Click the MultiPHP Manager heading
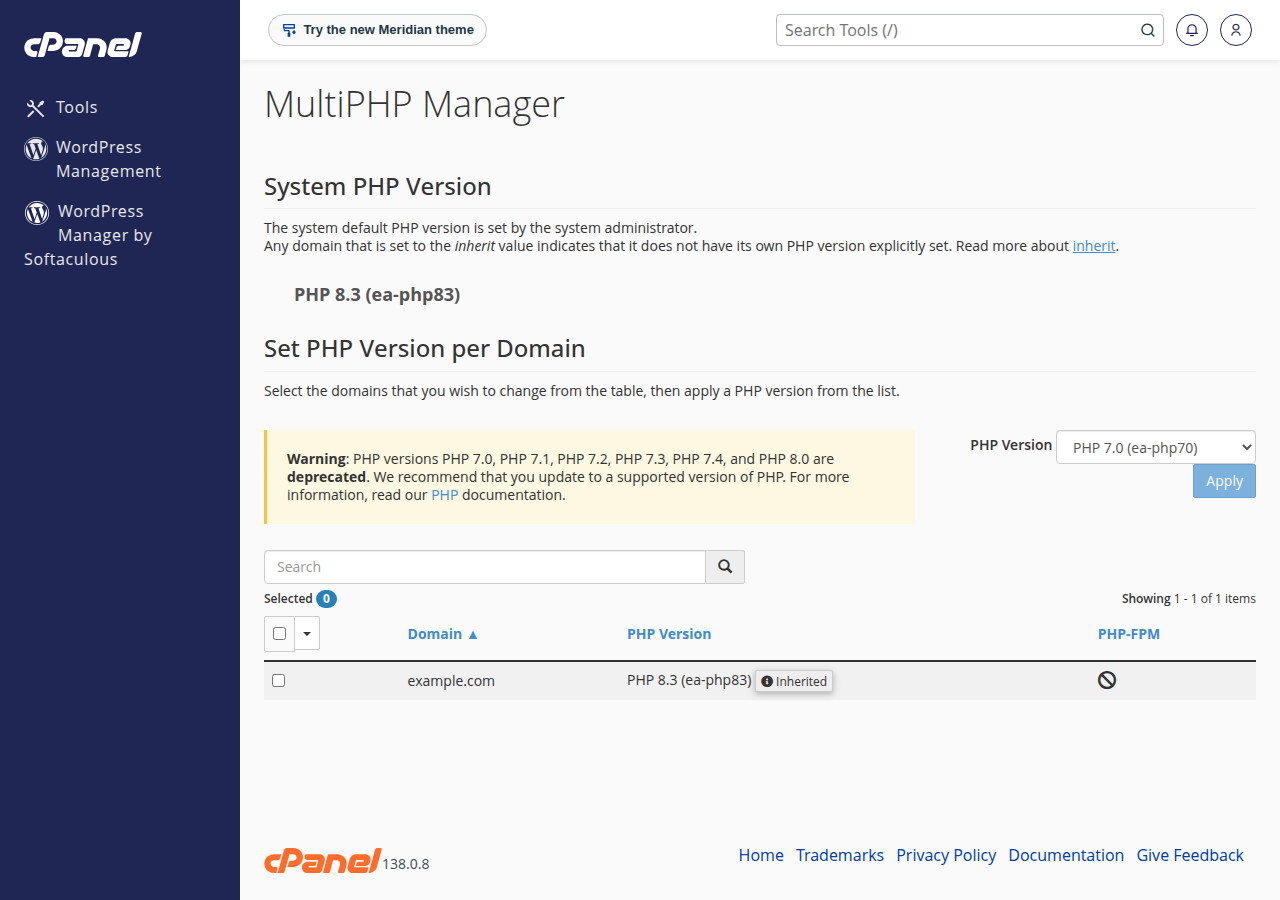This screenshot has height=900, width=1280. point(414,104)
